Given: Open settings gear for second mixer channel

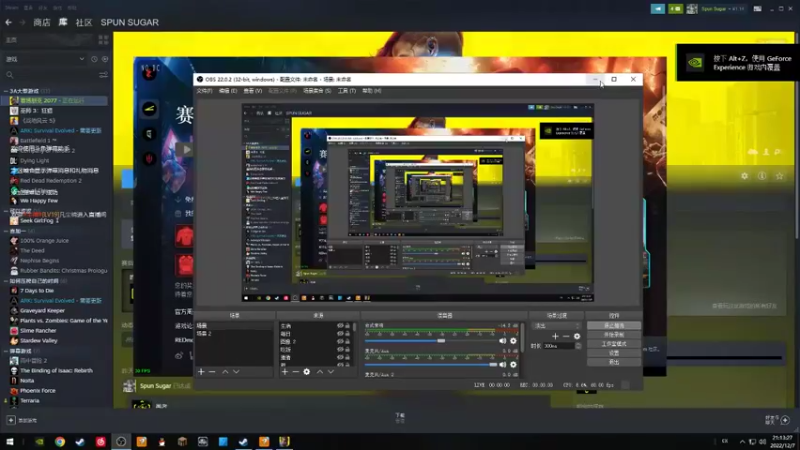Looking at the screenshot, I should pyautogui.click(x=513, y=365).
